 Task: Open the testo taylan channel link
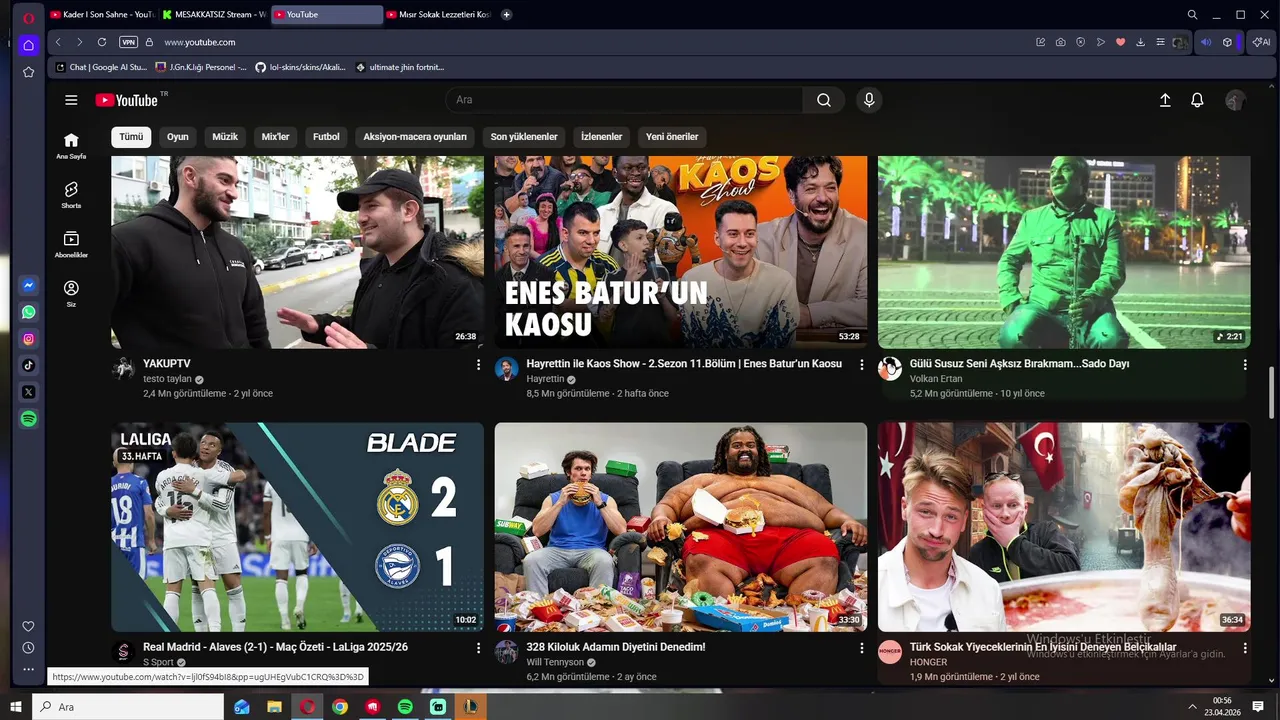click(167, 380)
